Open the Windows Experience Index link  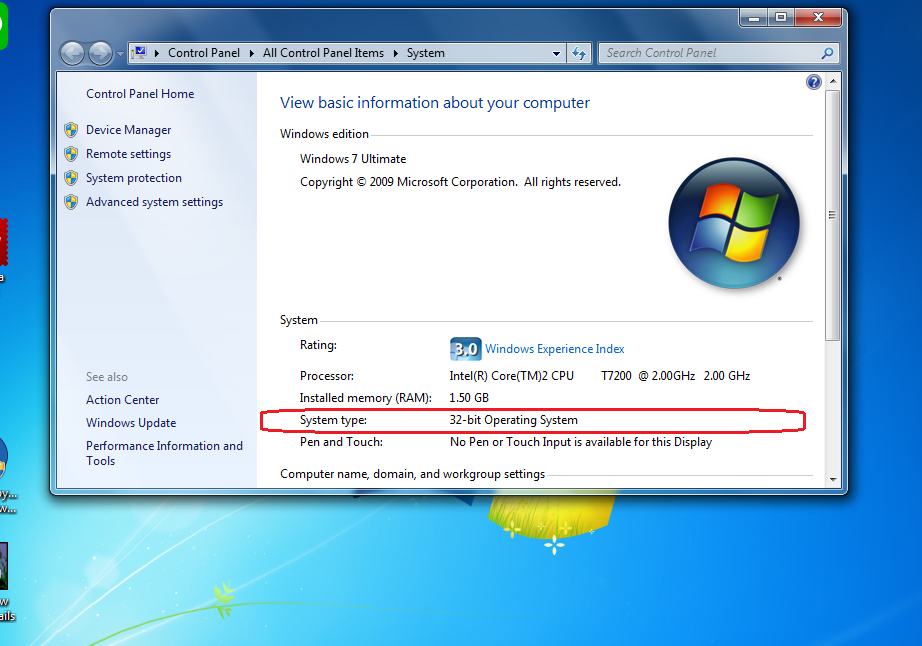tap(554, 349)
